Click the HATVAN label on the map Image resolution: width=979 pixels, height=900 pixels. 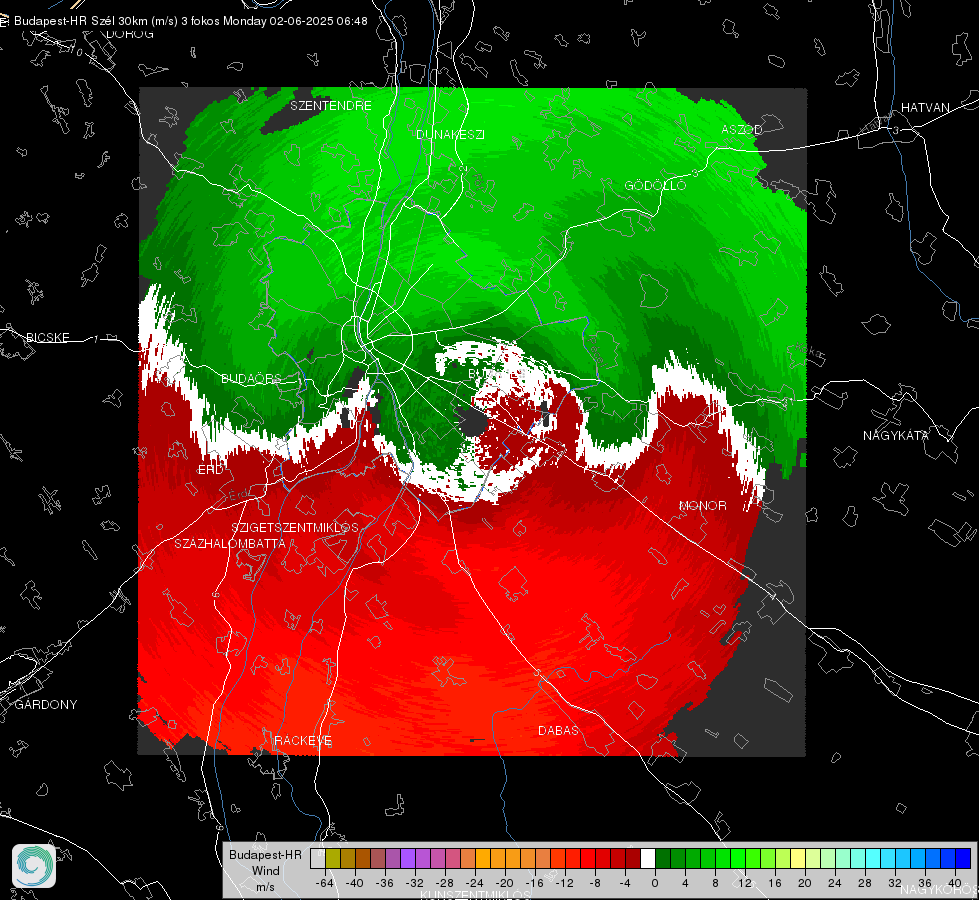point(925,107)
